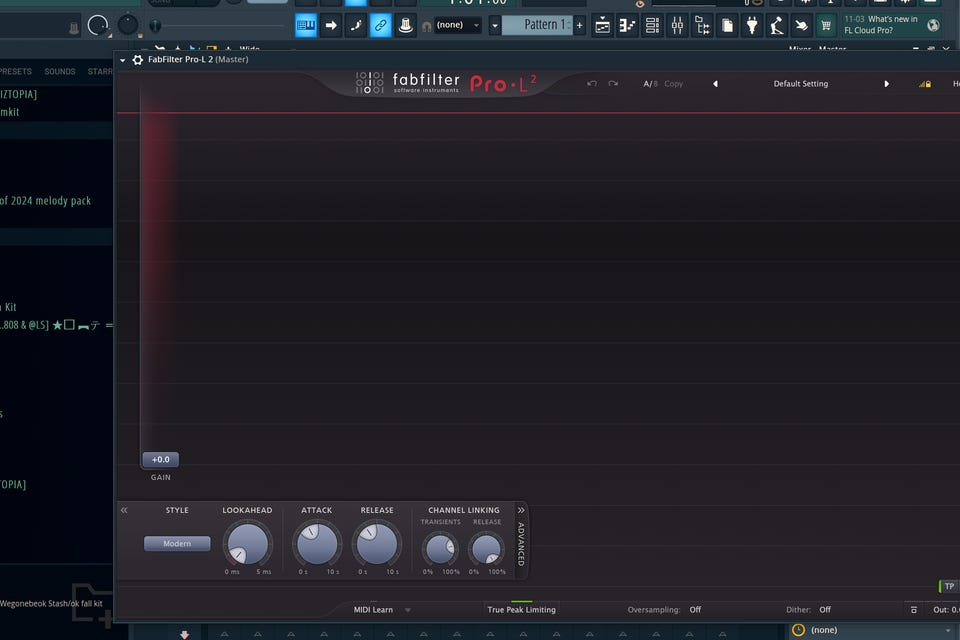Screen dimensions: 960x640
Task: Click the dark round knob beside it
Action: pos(127,25)
